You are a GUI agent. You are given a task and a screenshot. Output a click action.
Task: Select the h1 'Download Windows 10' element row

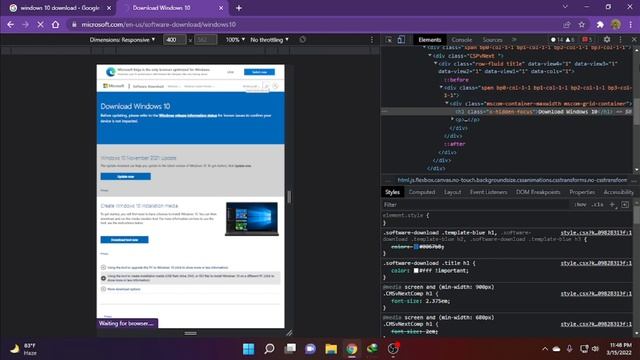click(506, 111)
